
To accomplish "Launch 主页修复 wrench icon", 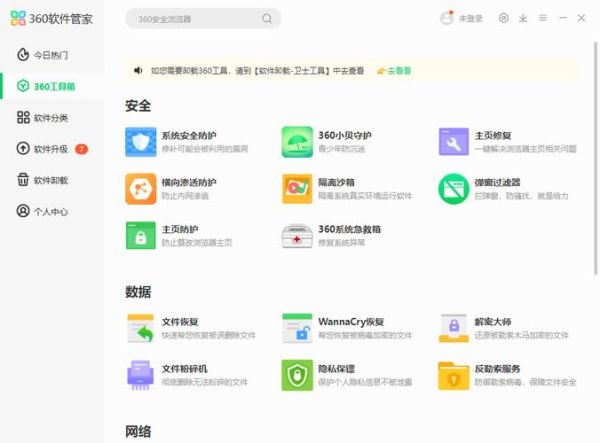I will [453, 142].
